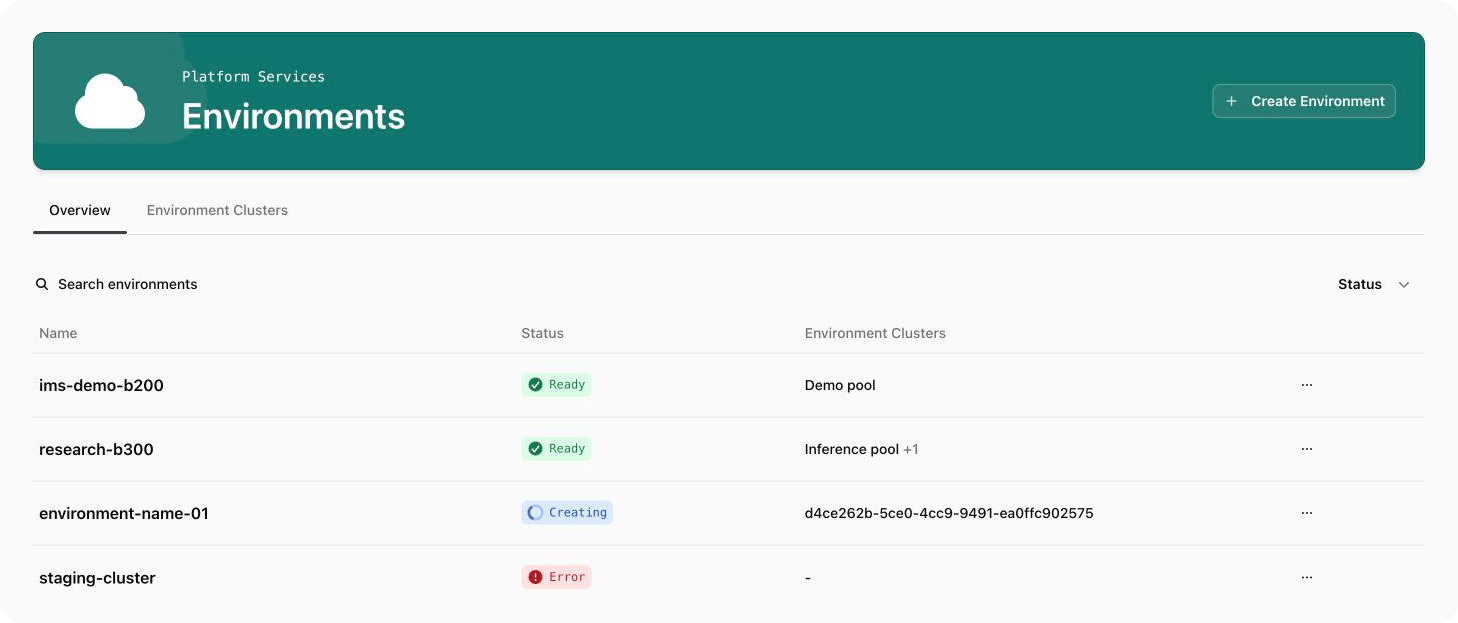Screen dimensions: 1458x623
Task: Click the Inference pool cluster
Action: tap(852, 449)
